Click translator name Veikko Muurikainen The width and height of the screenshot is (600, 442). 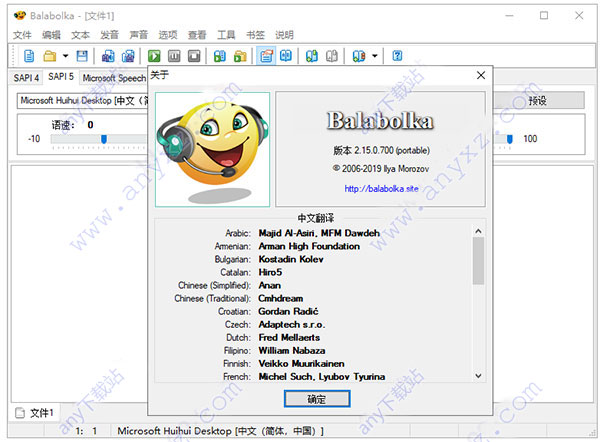pos(302,364)
